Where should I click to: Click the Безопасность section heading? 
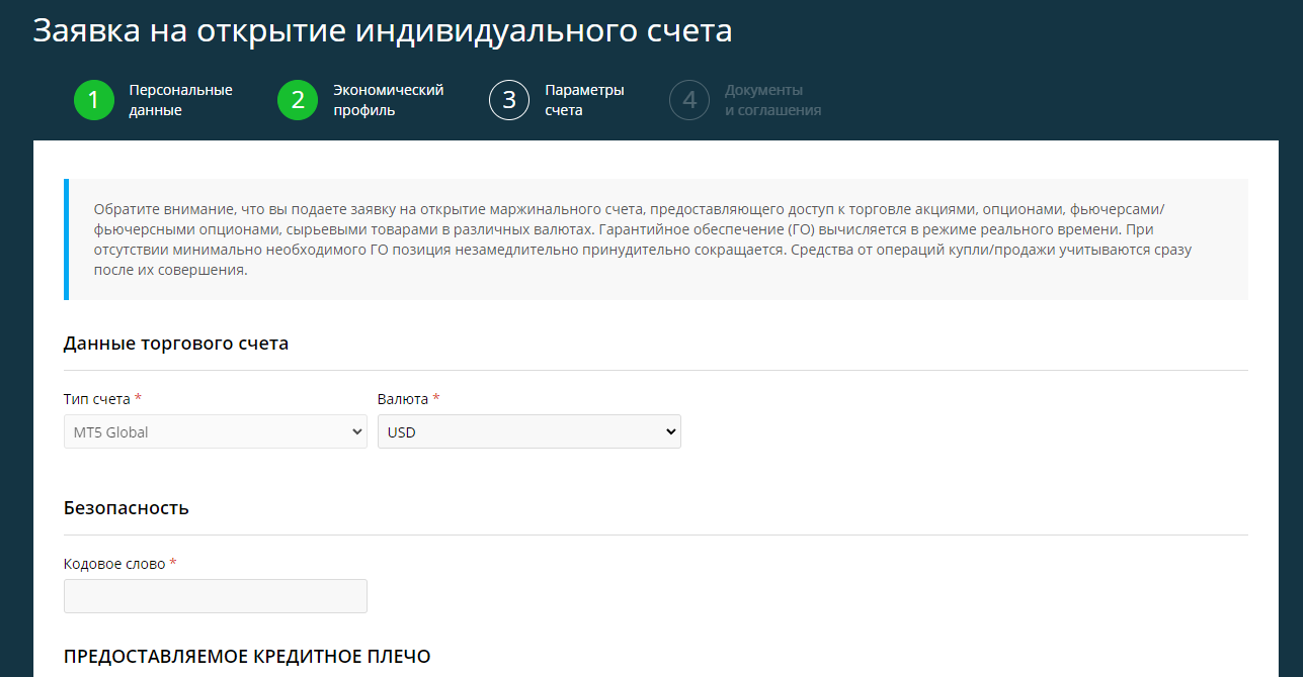pyautogui.click(x=126, y=508)
